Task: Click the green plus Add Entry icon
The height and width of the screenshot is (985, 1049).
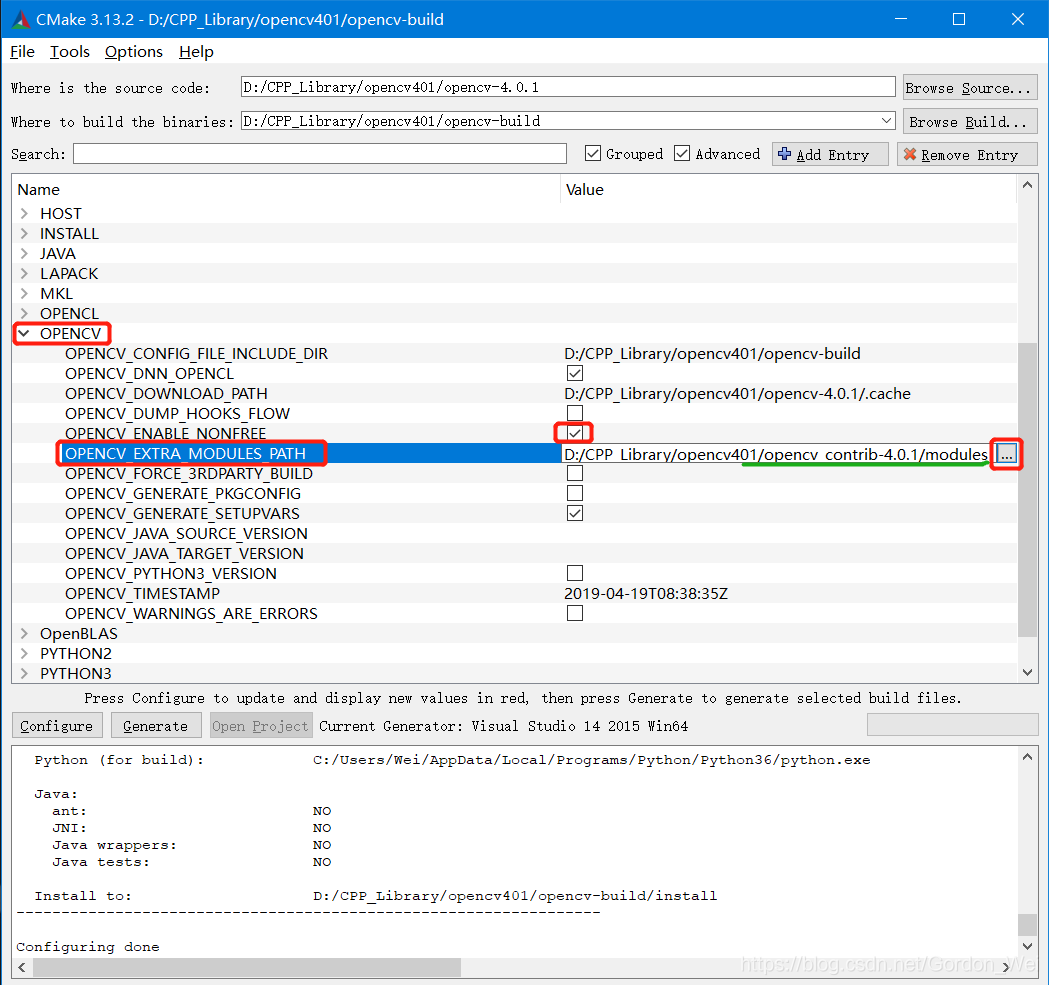Action: coord(789,154)
